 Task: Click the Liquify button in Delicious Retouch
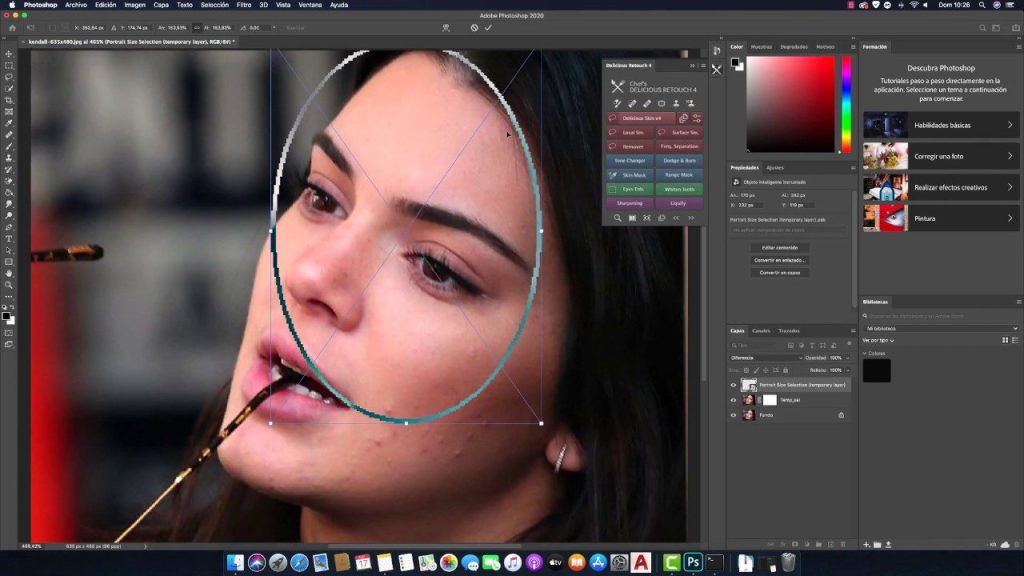[x=678, y=203]
